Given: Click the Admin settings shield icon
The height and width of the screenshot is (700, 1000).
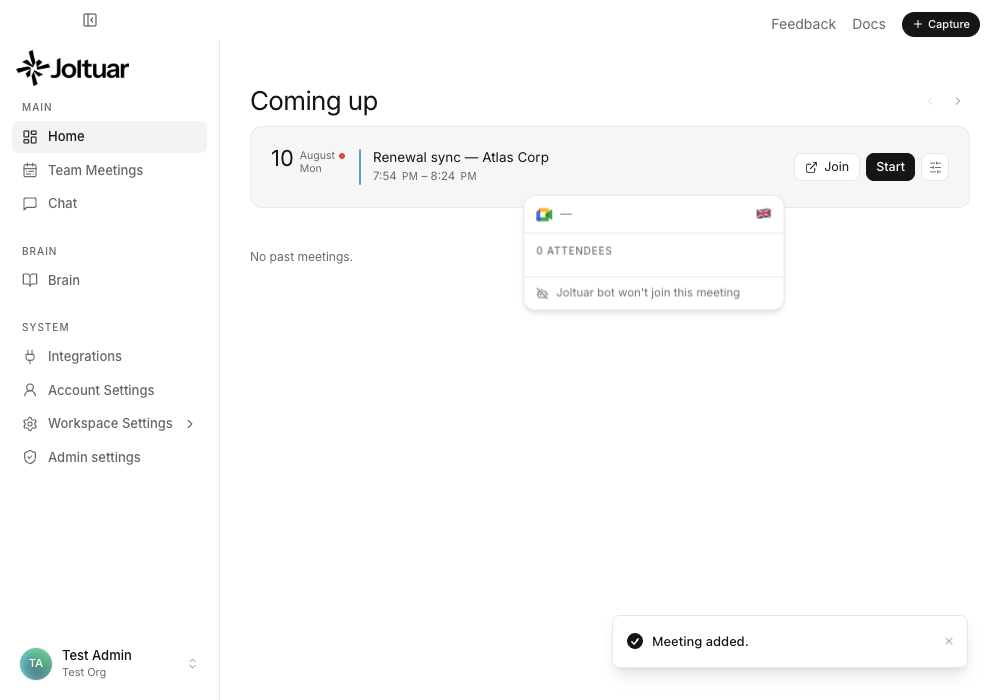Looking at the screenshot, I should [30, 457].
